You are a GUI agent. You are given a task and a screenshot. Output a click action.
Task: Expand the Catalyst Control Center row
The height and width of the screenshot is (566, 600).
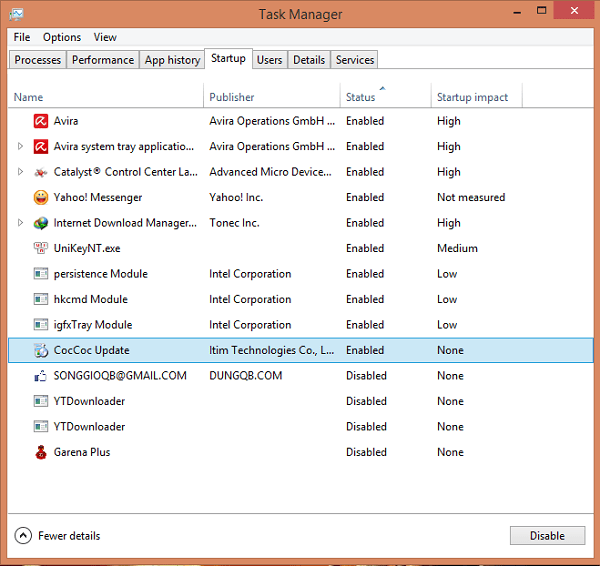pos(20,172)
